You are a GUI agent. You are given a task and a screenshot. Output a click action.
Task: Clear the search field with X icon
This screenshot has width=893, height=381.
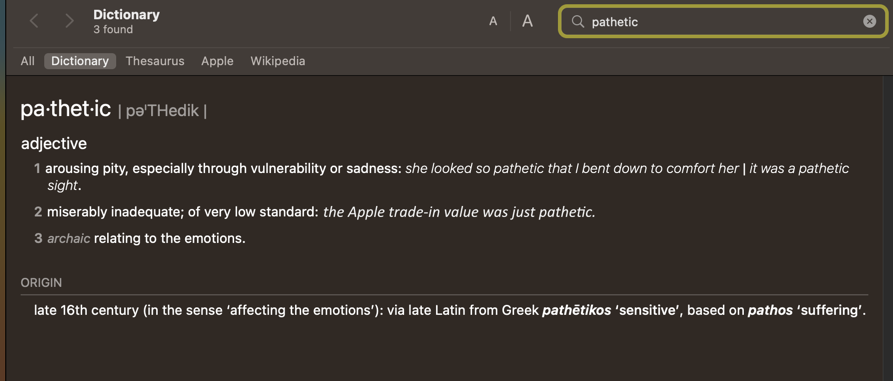tap(869, 22)
